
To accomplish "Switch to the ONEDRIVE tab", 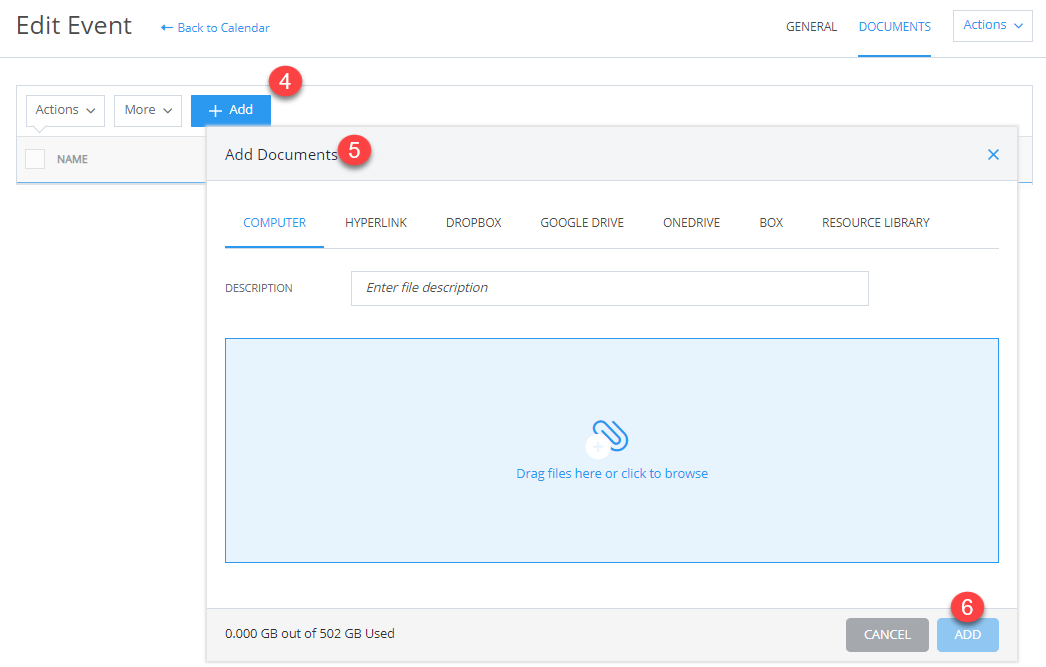I will 691,223.
